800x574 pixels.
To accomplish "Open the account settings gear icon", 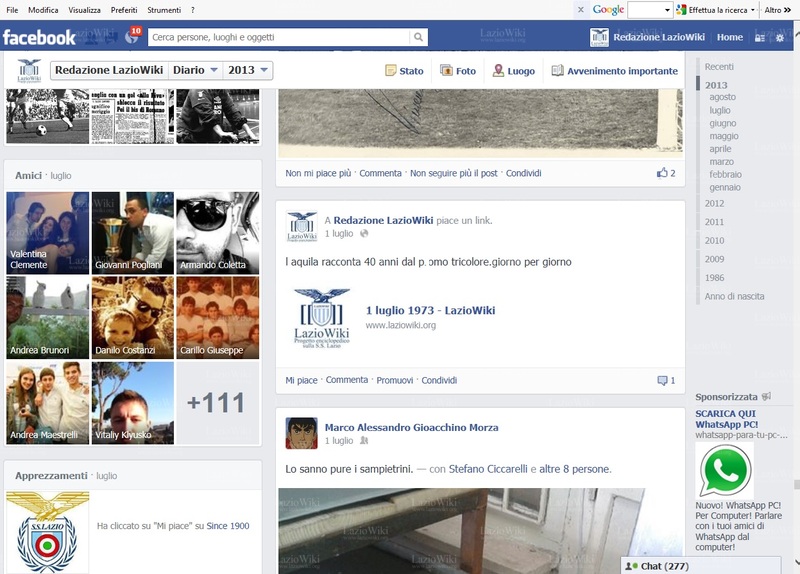I will pyautogui.click(x=780, y=38).
